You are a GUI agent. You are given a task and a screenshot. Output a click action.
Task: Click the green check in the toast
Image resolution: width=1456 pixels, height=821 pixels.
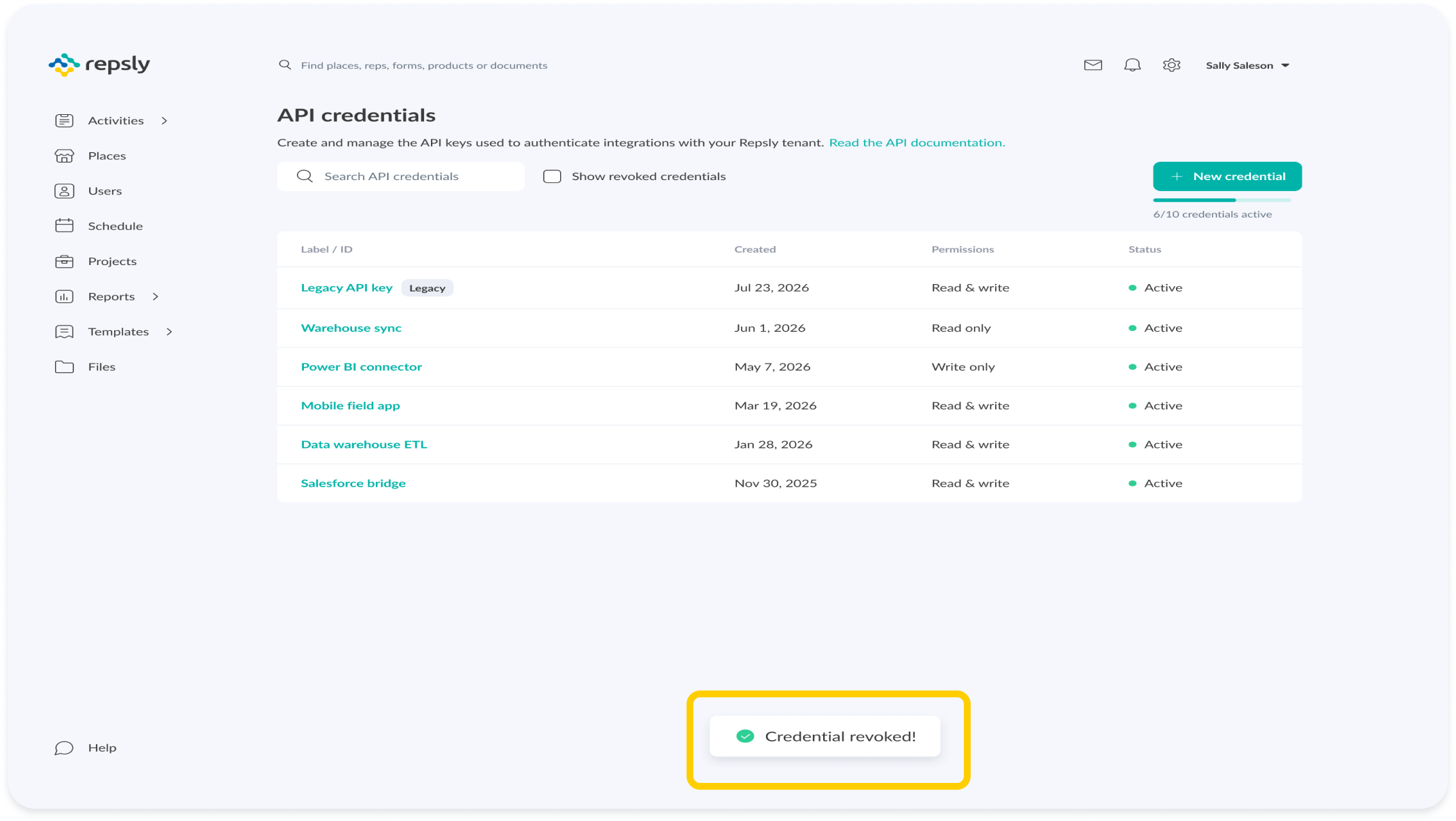(745, 736)
